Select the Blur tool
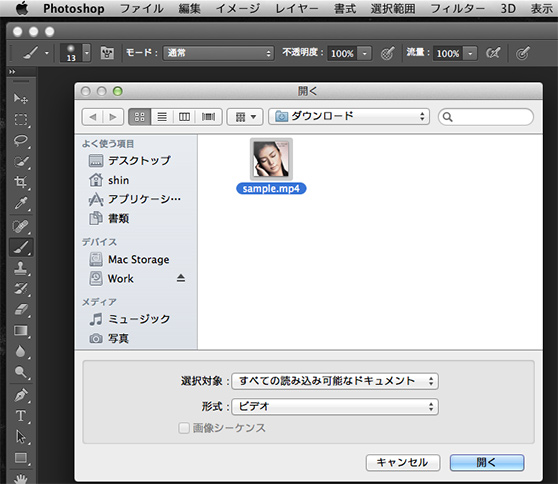The image size is (558, 484). click(x=21, y=351)
